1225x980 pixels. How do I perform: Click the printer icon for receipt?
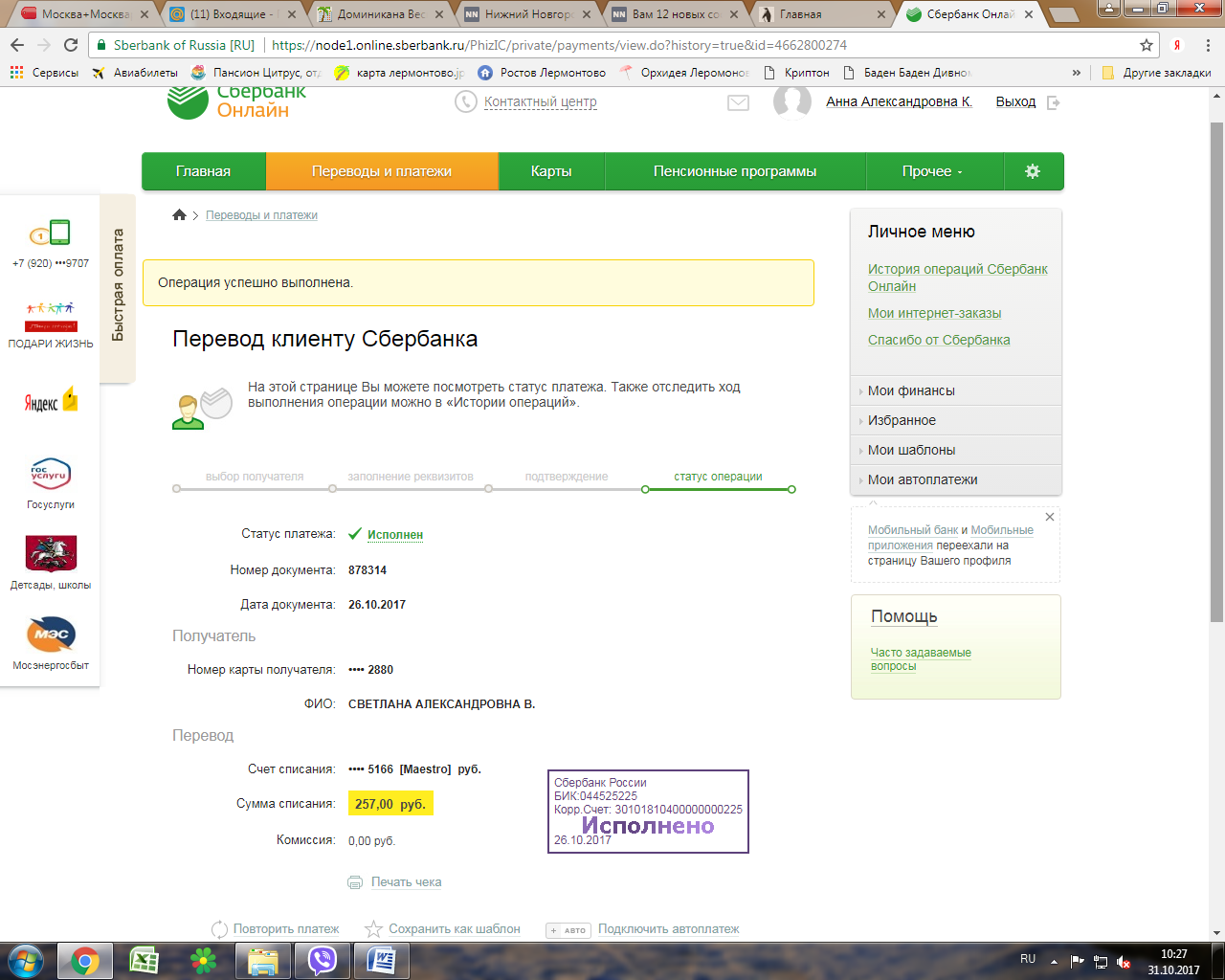355,882
